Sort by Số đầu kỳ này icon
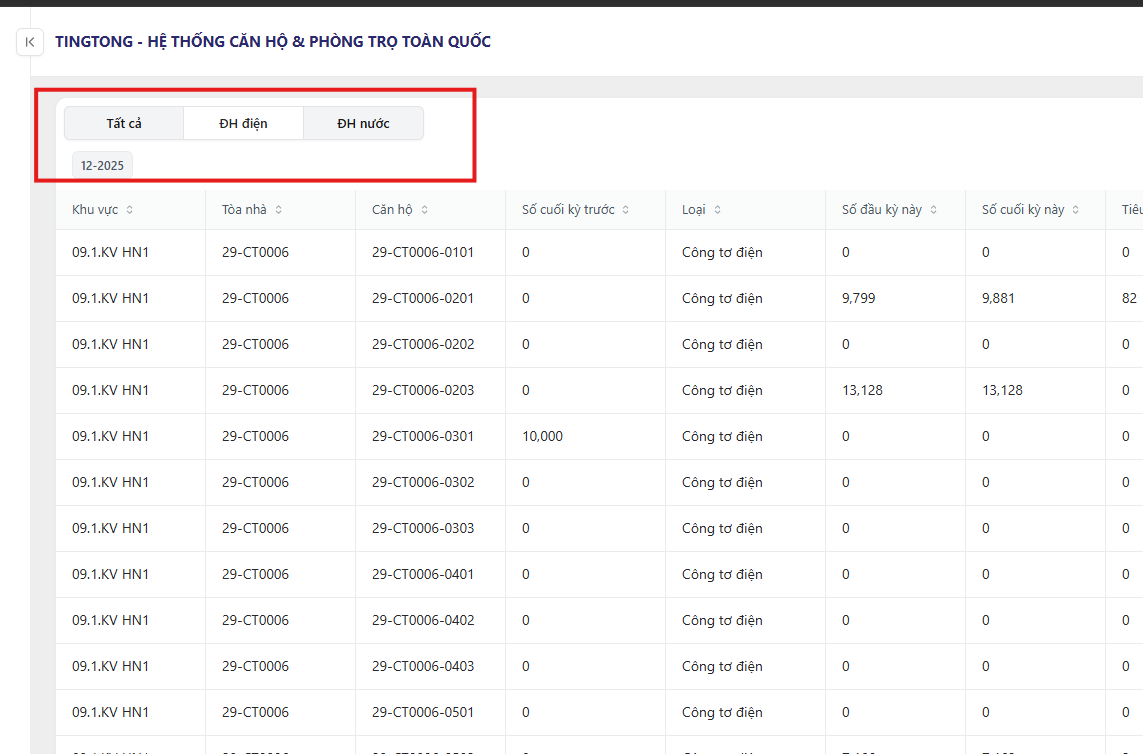This screenshot has height=754, width=1143. [934, 210]
